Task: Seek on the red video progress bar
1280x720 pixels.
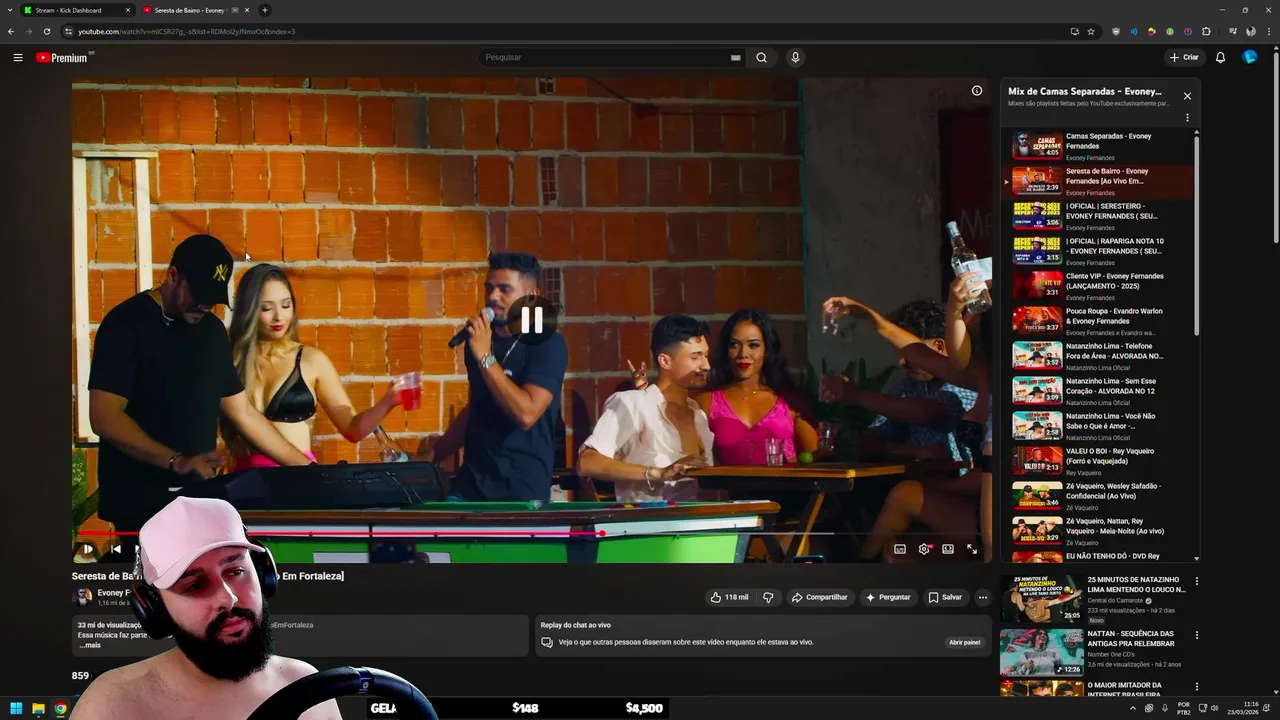Action: (530, 533)
